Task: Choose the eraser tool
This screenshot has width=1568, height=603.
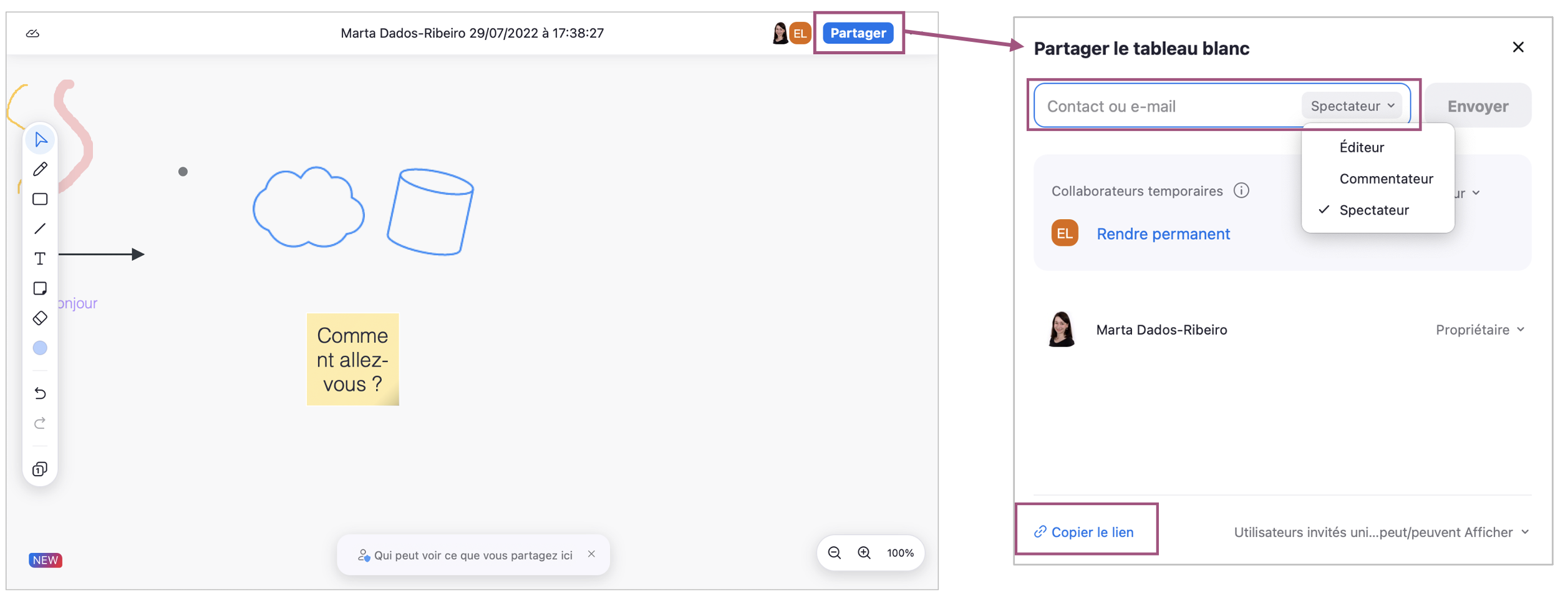Action: coord(41,318)
